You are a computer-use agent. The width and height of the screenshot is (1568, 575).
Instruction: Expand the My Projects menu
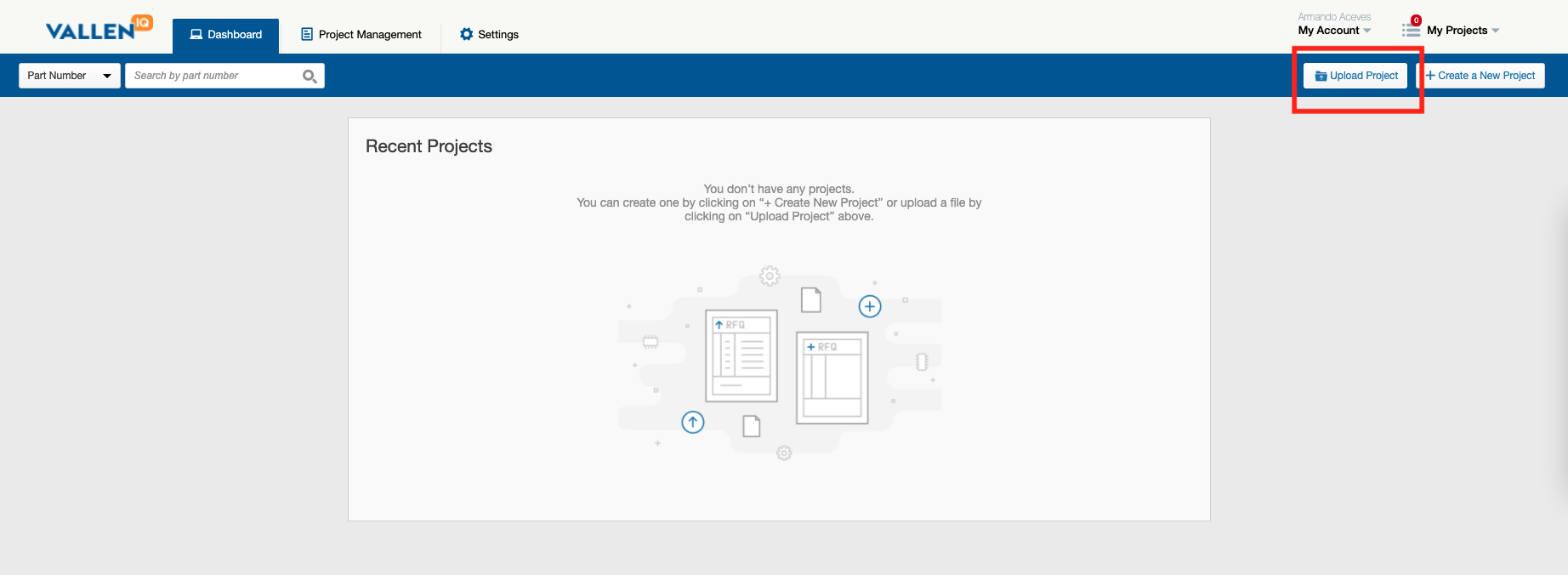coord(1463,31)
